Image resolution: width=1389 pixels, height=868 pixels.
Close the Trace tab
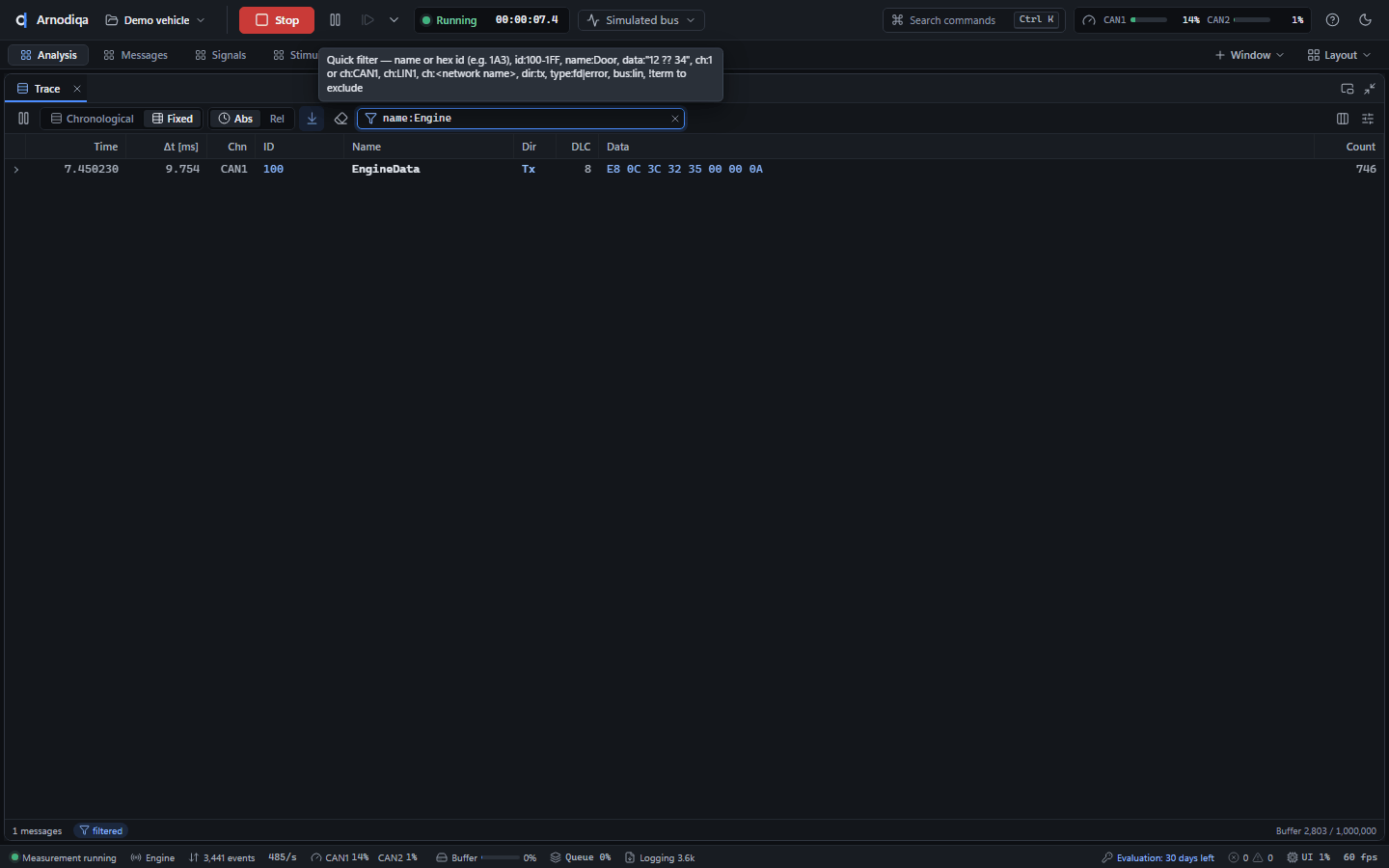77,89
